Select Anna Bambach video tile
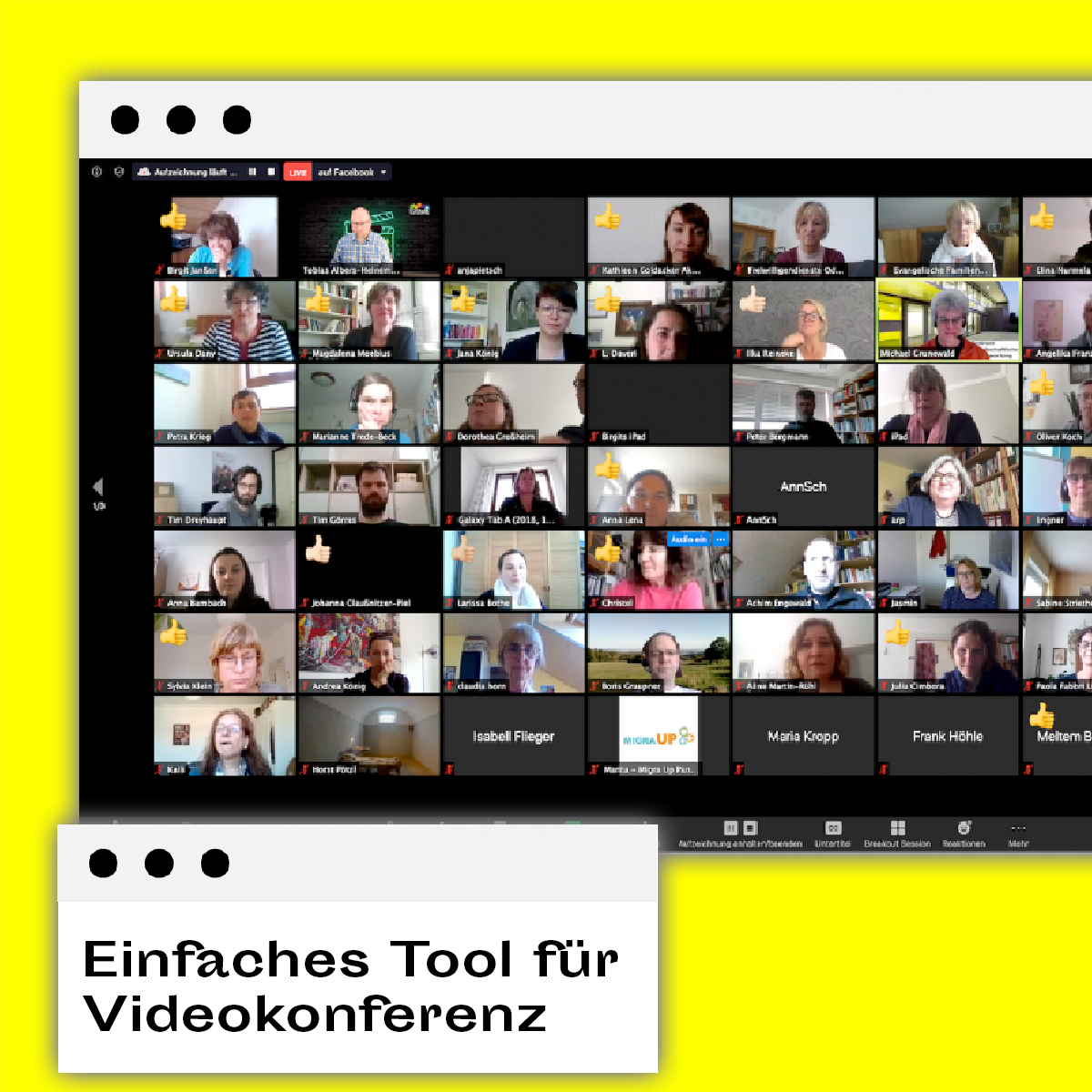 point(224,571)
